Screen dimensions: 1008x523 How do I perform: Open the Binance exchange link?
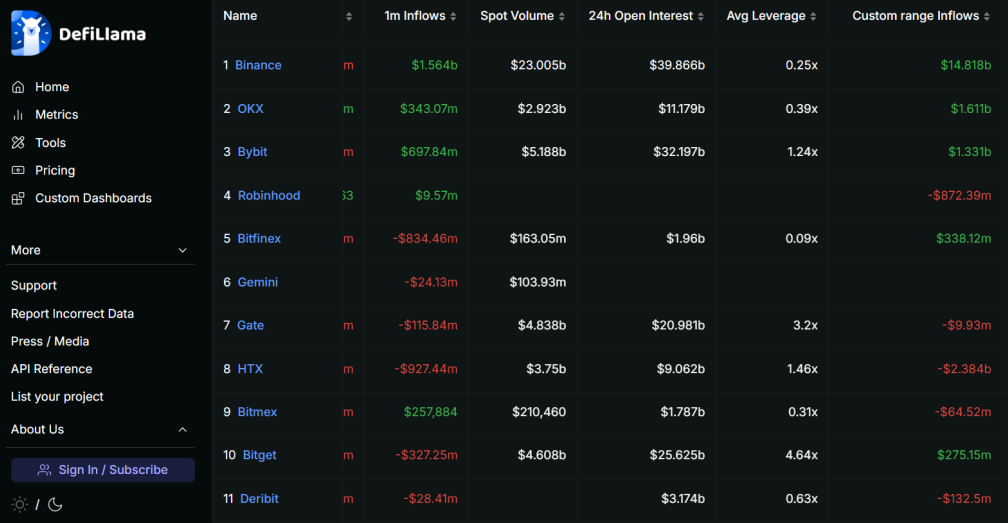[258, 65]
